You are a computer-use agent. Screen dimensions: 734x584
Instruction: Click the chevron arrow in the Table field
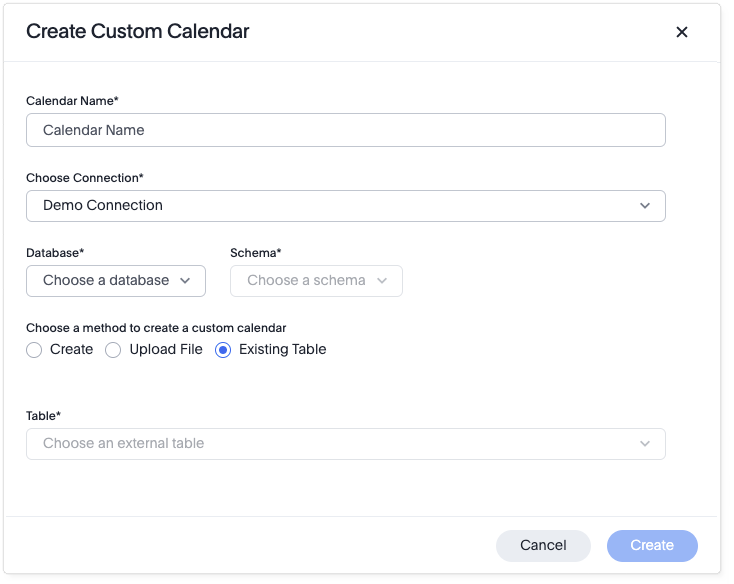point(645,444)
